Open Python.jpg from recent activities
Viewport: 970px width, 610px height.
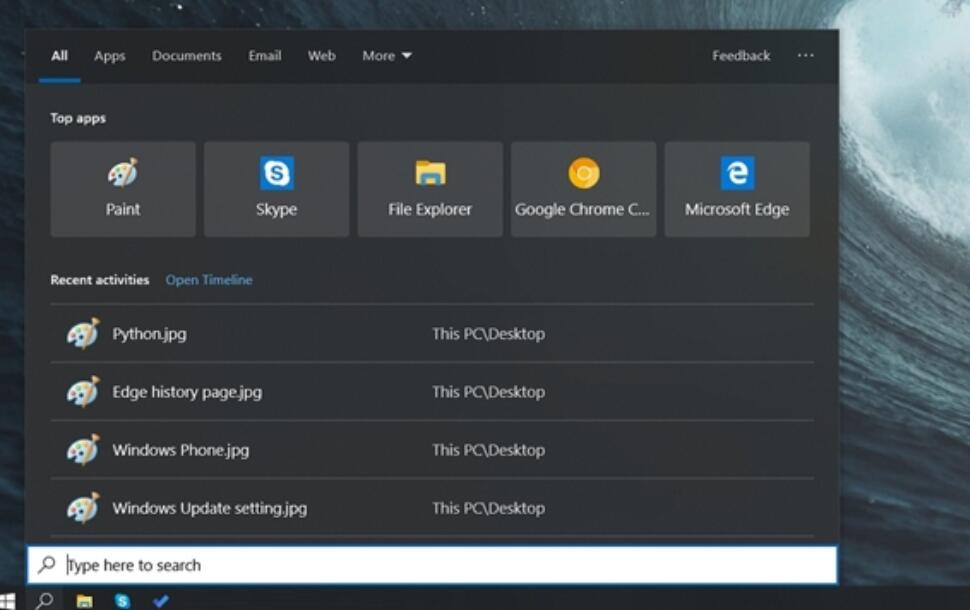click(149, 334)
